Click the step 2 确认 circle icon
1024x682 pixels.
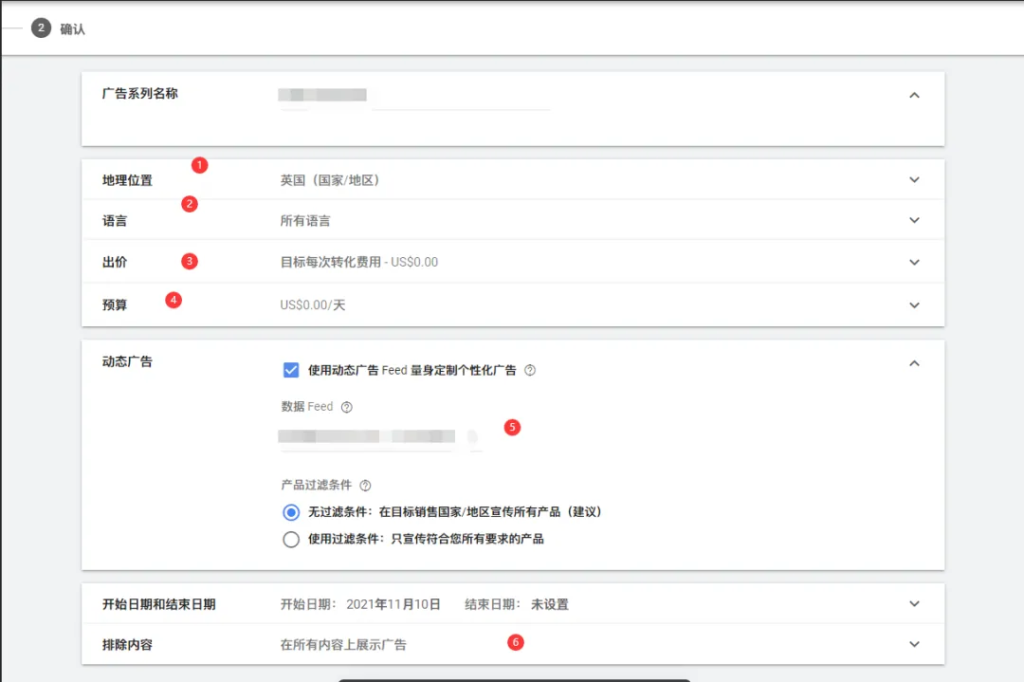(x=41, y=28)
